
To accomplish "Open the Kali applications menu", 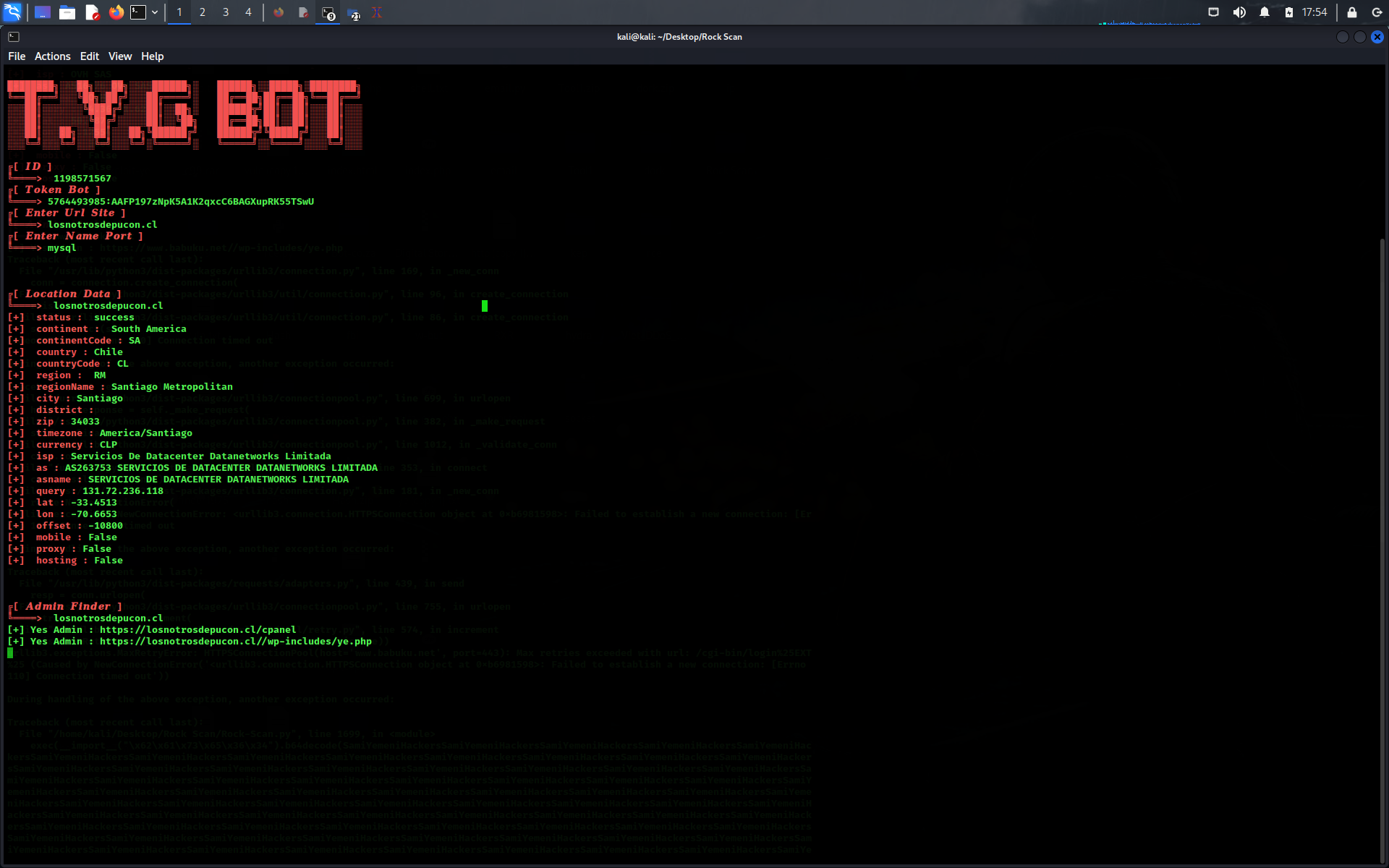I will [x=13, y=12].
